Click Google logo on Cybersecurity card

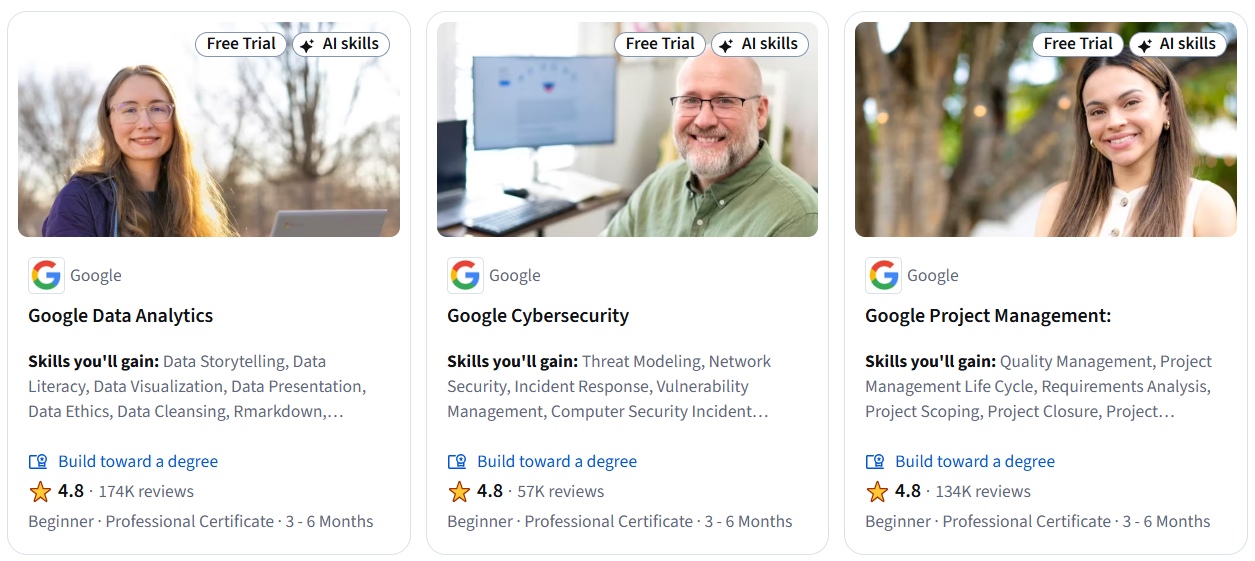465,275
